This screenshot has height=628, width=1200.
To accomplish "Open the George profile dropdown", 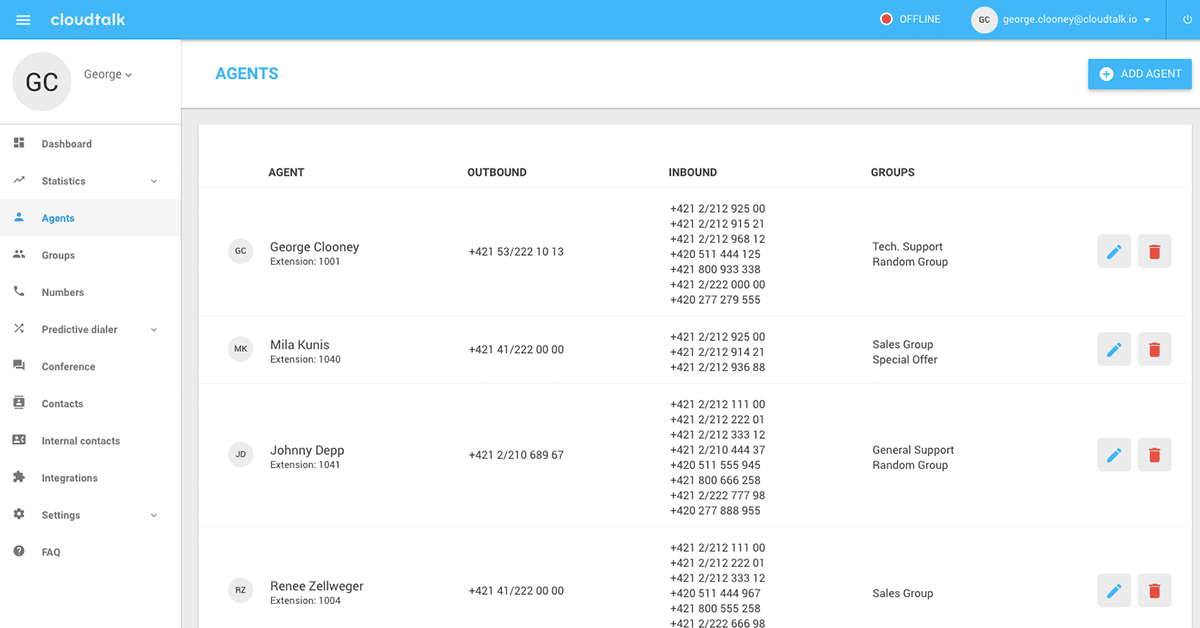I will coord(108,74).
